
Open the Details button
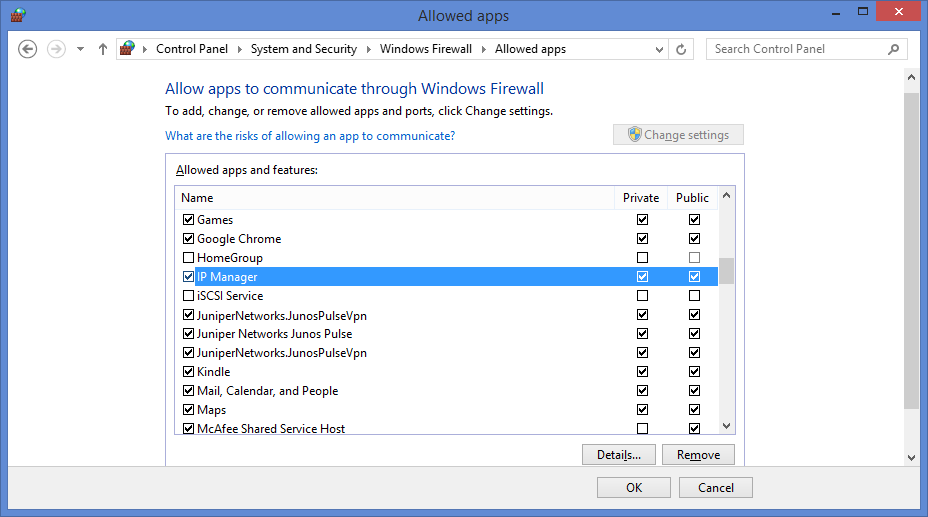pyautogui.click(x=618, y=455)
